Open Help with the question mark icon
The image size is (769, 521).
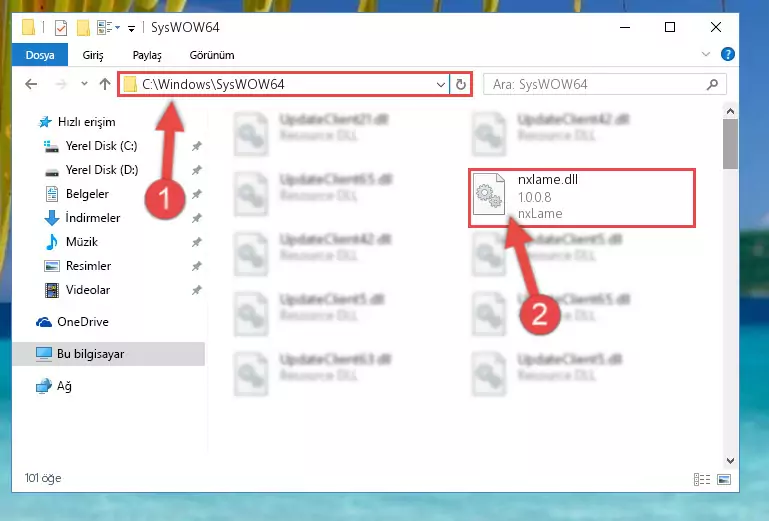[x=728, y=54]
